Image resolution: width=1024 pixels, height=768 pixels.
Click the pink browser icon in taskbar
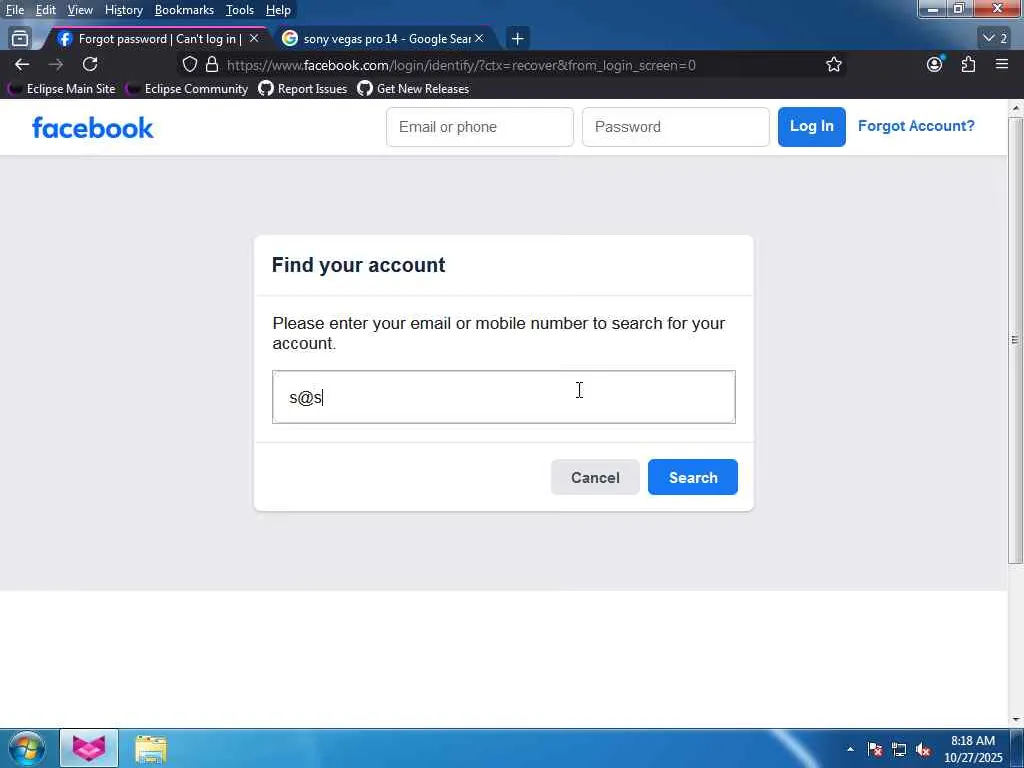[x=89, y=748]
